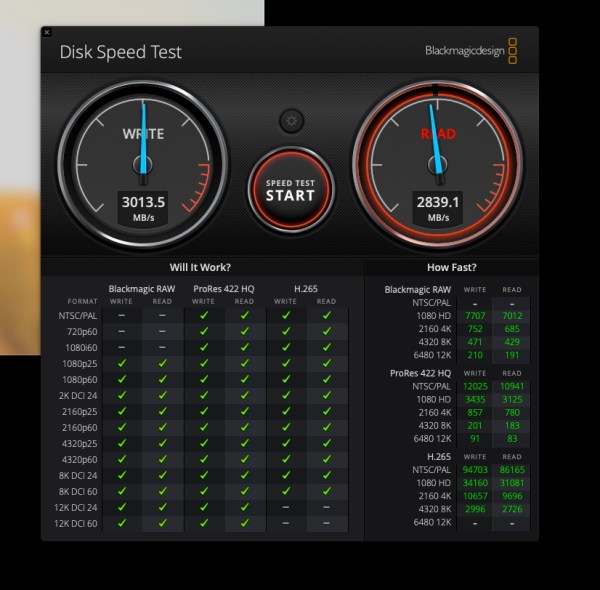Select the 3013.5 MB/s write readout
The height and width of the screenshot is (590, 600).
(144, 201)
